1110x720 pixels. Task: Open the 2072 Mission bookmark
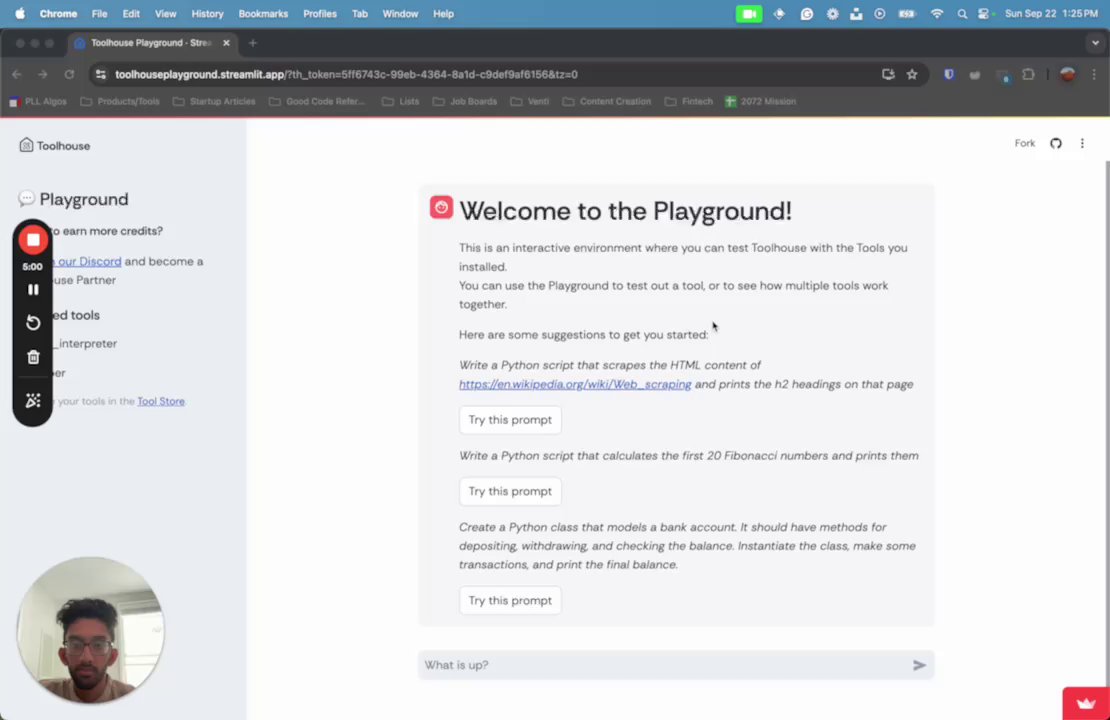760,102
